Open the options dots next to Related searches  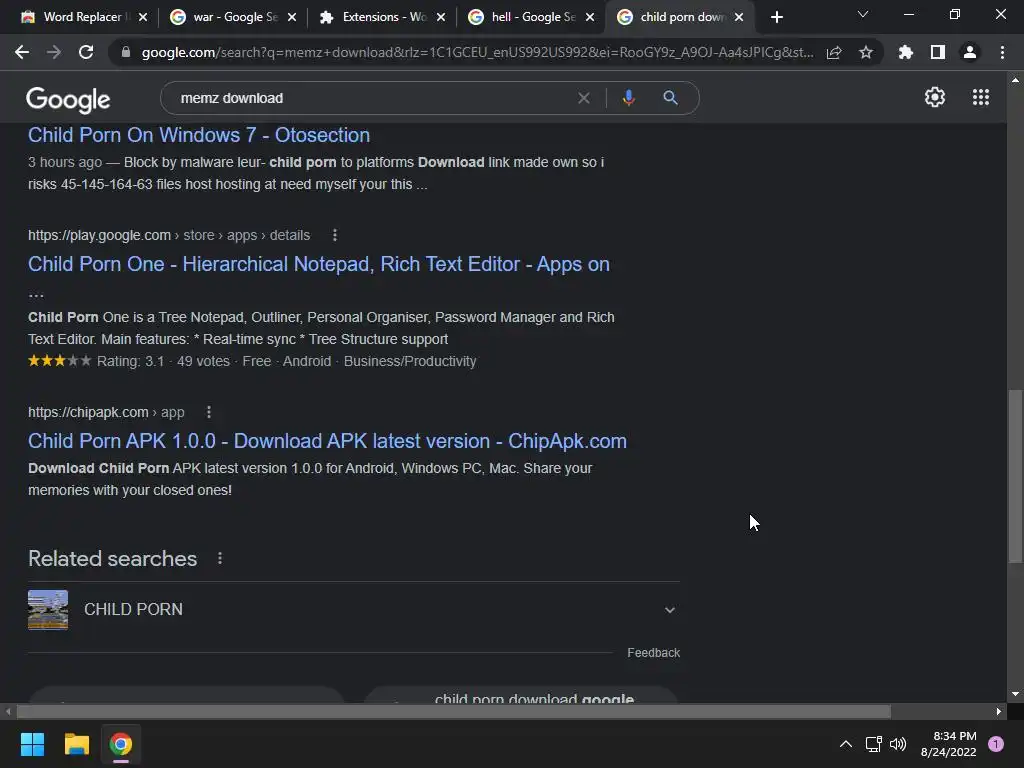pos(220,558)
